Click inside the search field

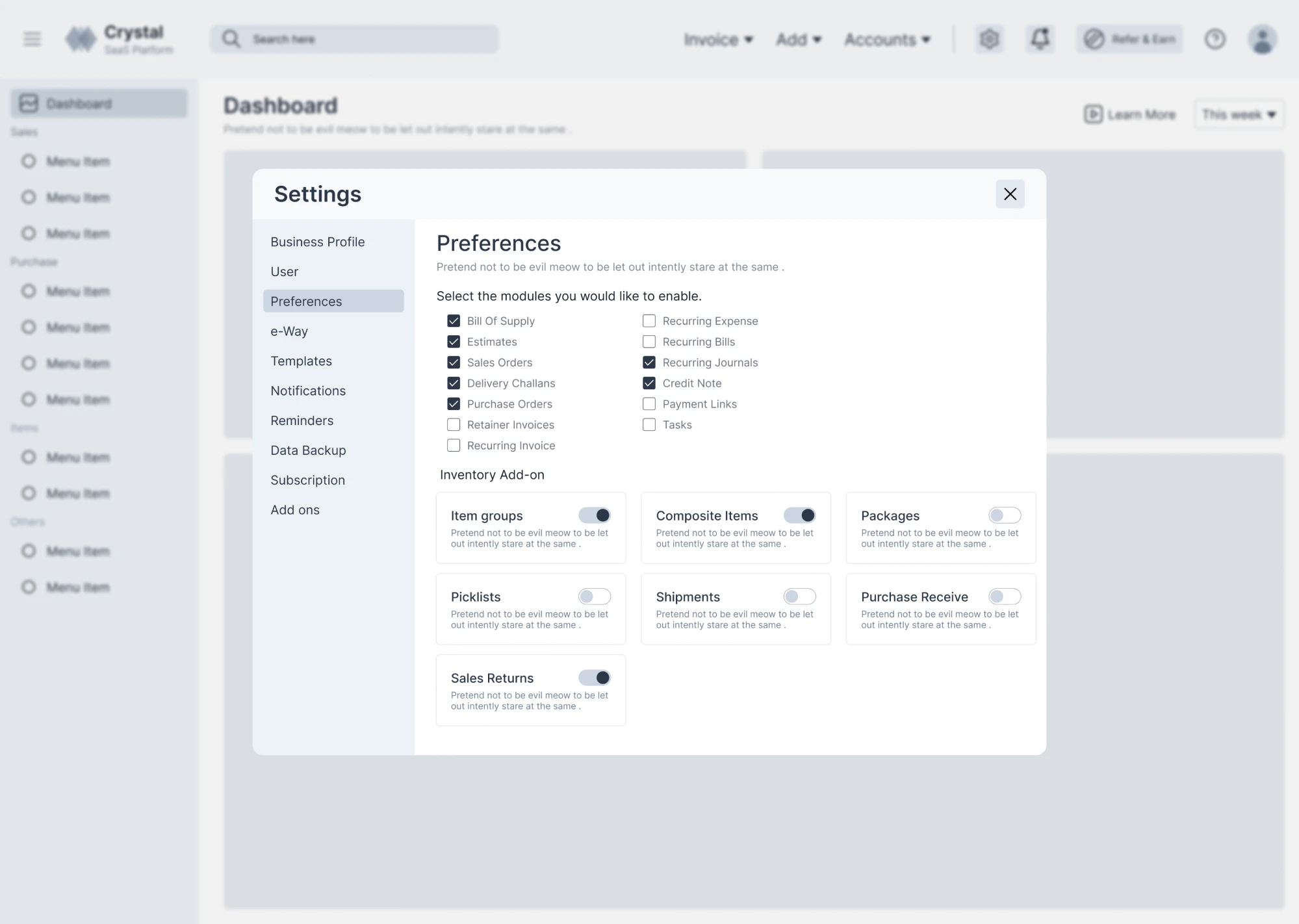354,39
